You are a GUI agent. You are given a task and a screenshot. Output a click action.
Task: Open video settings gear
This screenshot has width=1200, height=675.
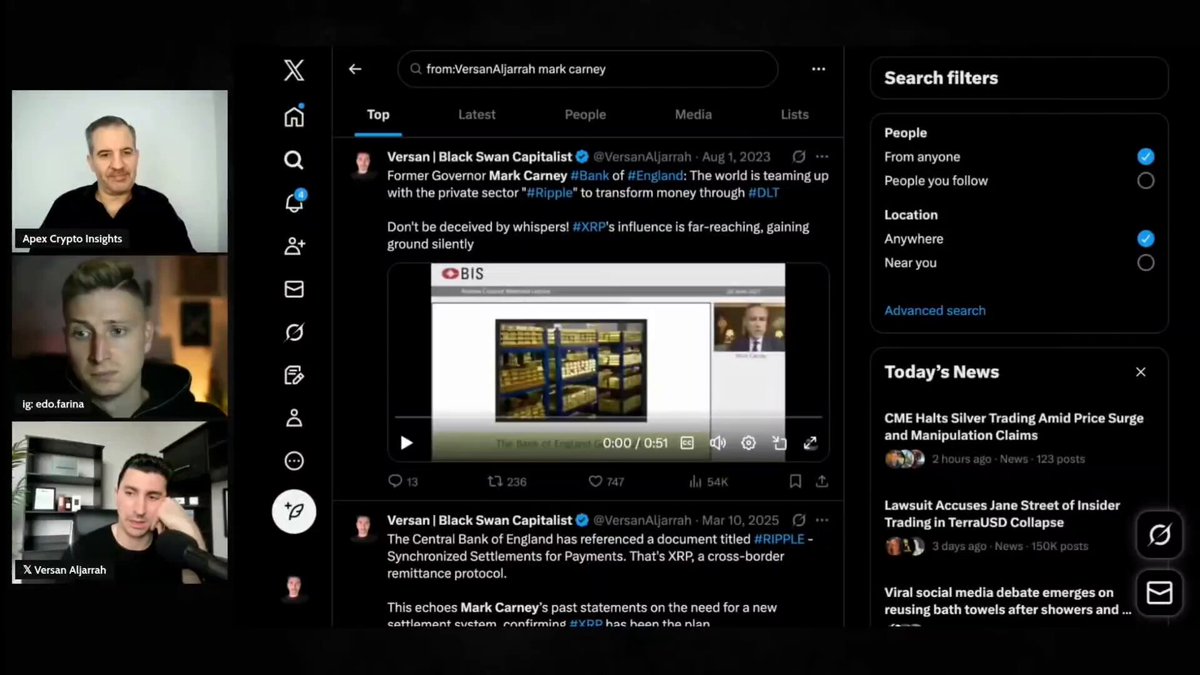tap(748, 443)
